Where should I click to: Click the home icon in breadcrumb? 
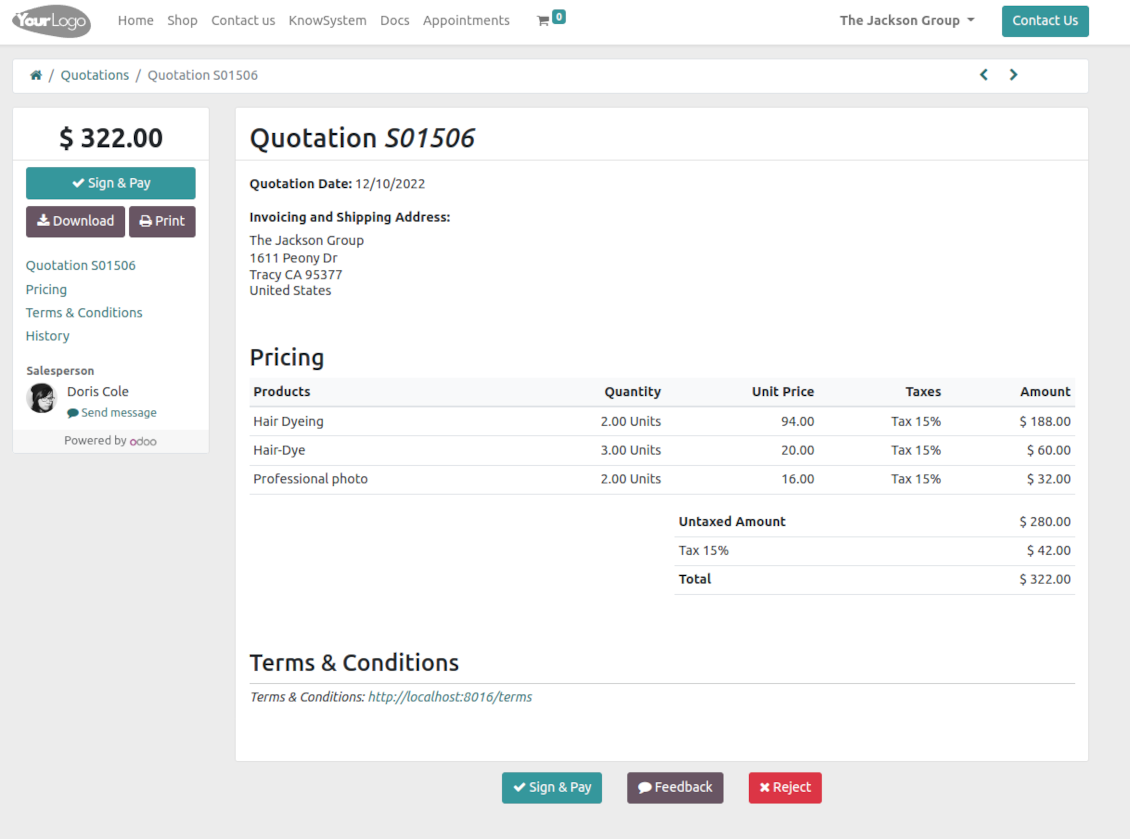click(36, 75)
